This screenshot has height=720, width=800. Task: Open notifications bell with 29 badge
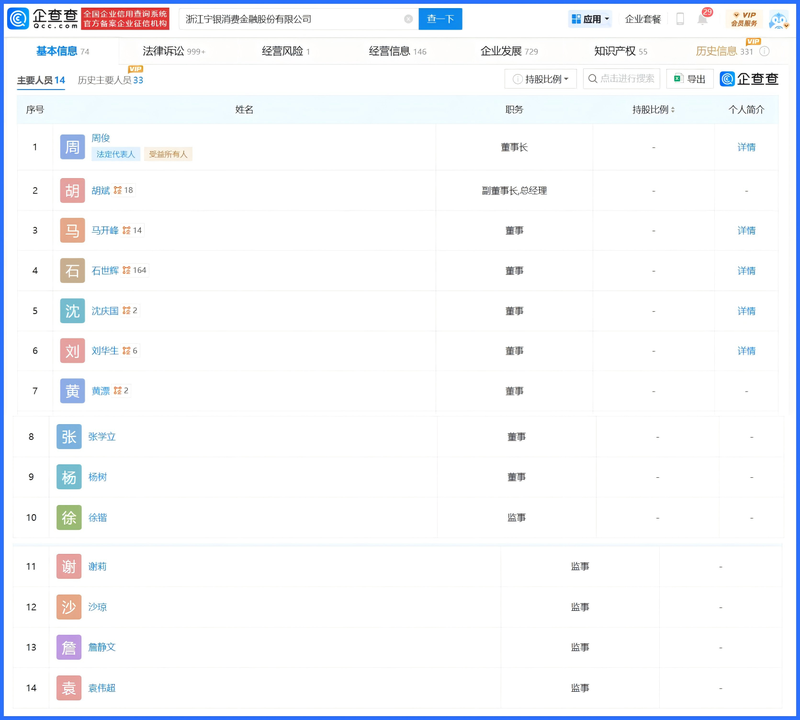coord(703,19)
